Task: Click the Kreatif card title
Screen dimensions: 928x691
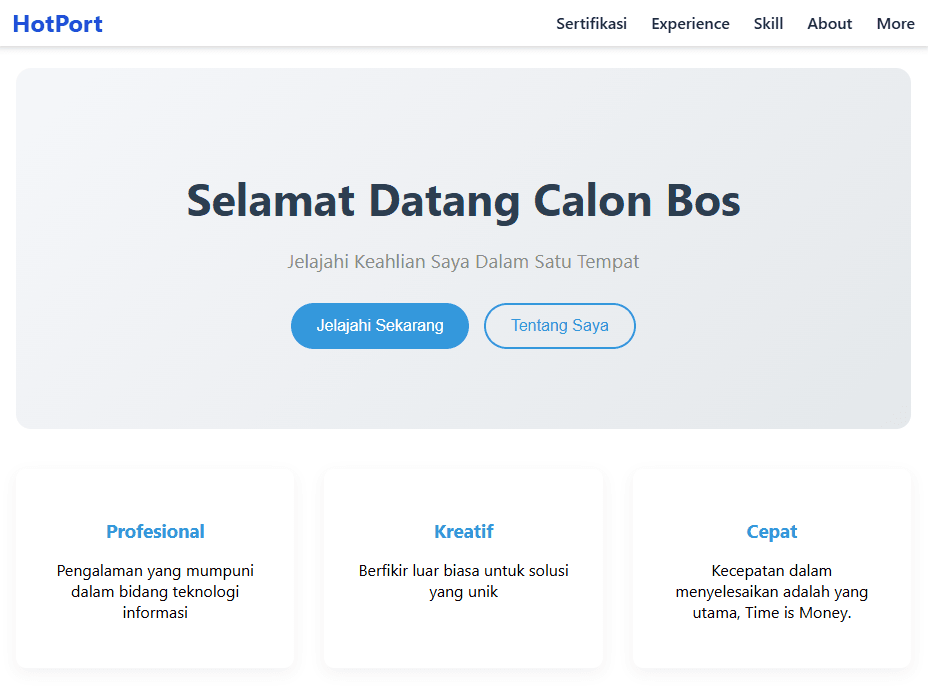Action: (463, 532)
